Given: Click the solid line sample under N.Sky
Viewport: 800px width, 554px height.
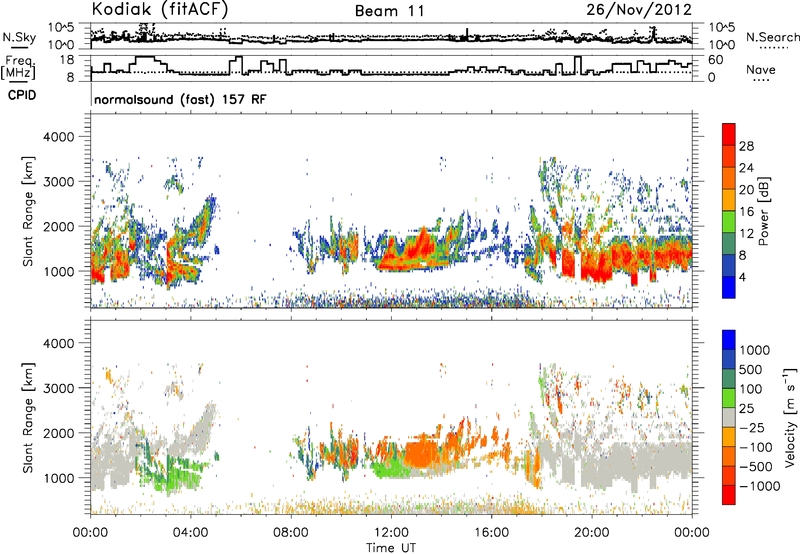Looking at the screenshot, I should [x=19, y=47].
